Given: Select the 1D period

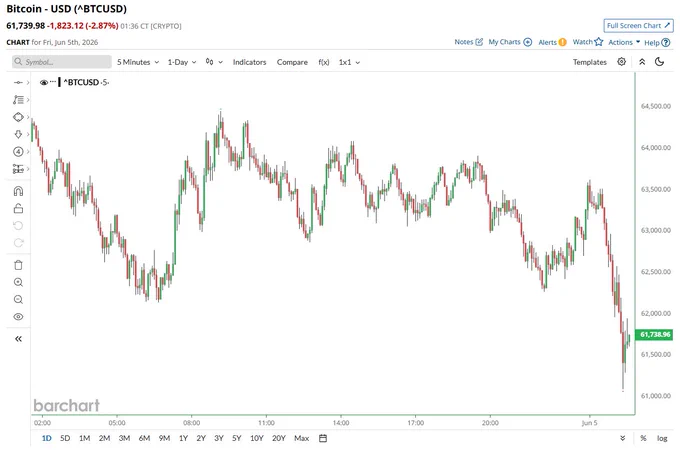Looking at the screenshot, I should pos(46,438).
